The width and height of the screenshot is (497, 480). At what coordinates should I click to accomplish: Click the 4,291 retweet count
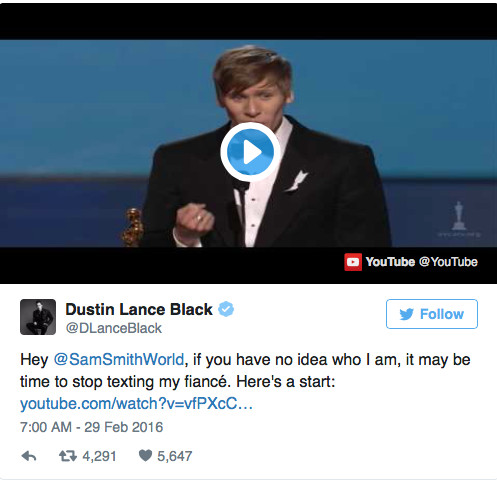(99, 456)
